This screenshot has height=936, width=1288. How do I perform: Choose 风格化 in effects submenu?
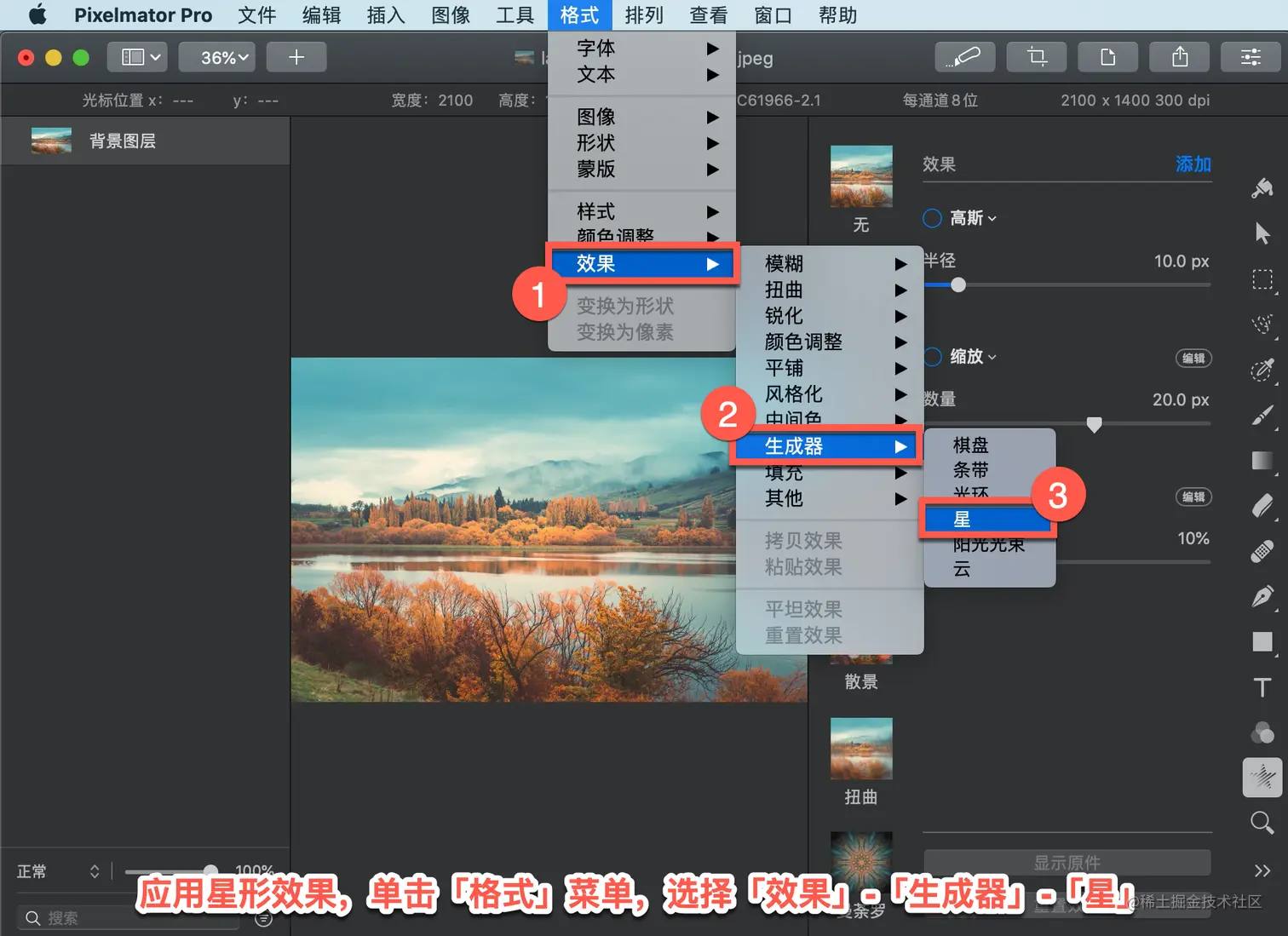830,394
